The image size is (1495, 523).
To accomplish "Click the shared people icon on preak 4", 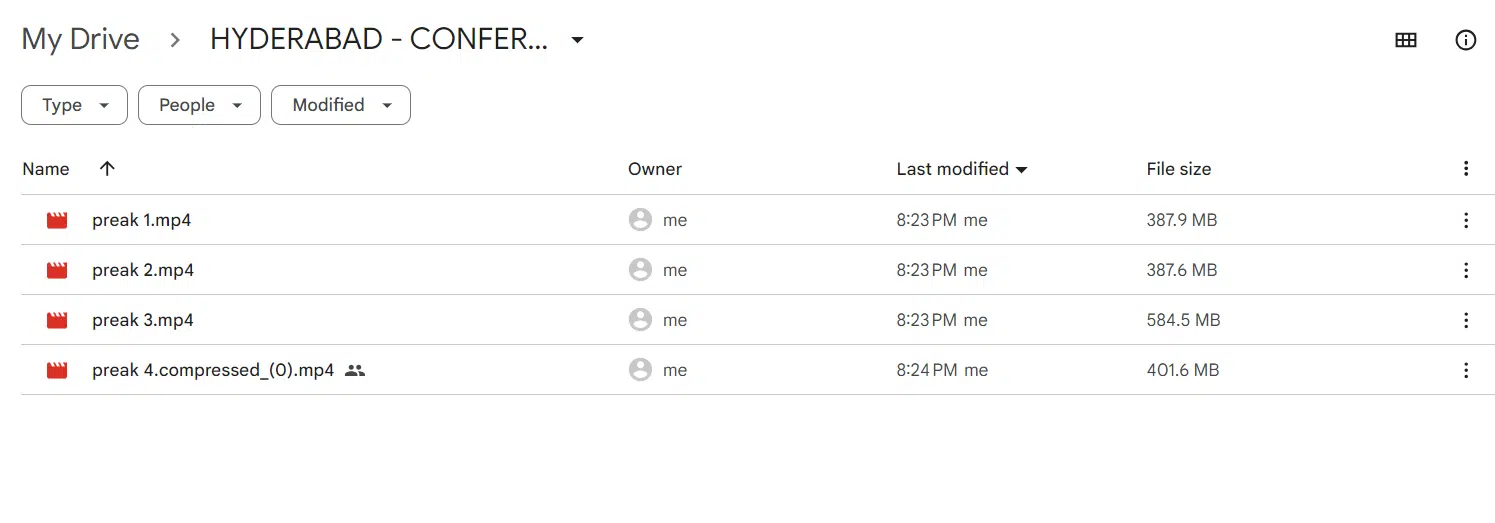I will (x=354, y=370).
